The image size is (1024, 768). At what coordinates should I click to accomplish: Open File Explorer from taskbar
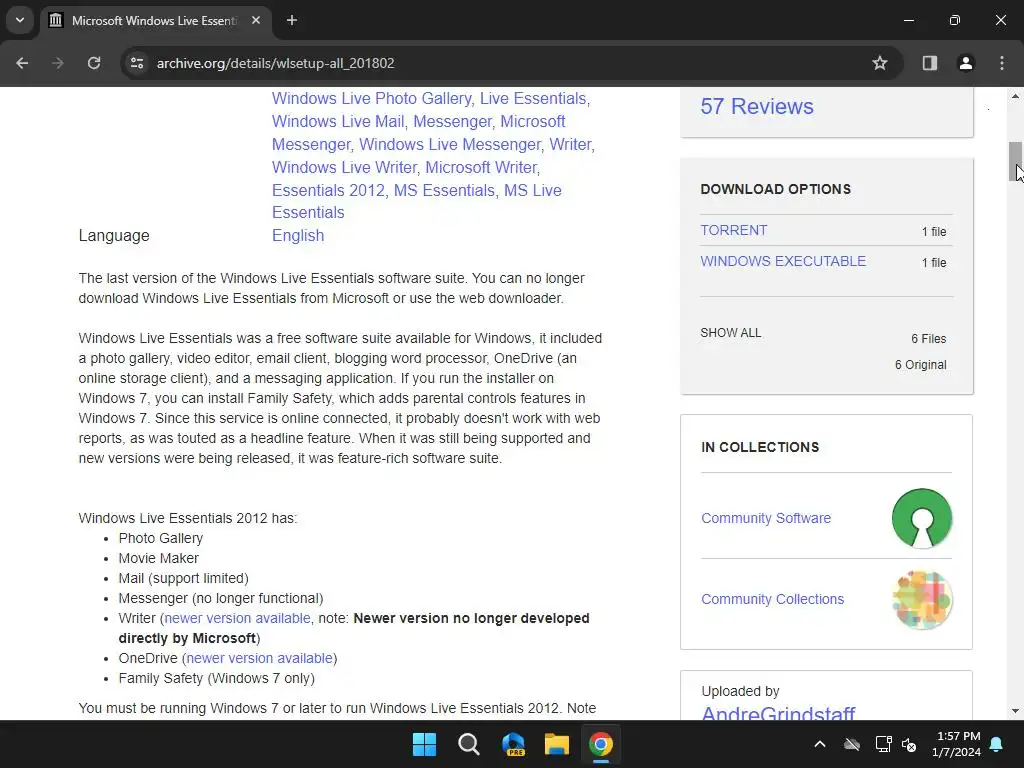coord(557,744)
